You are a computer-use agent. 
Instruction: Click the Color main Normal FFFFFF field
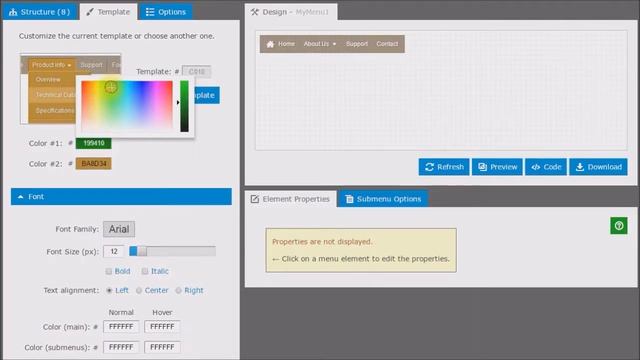(x=121, y=327)
